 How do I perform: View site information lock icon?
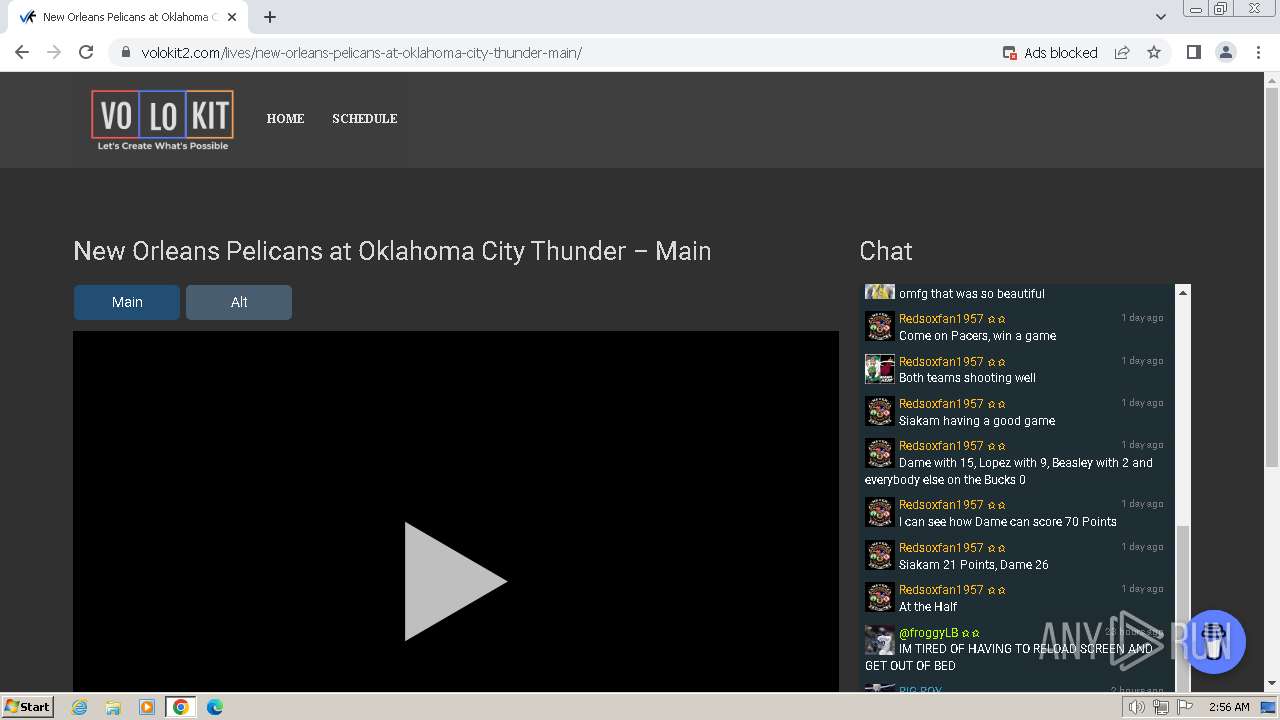pyautogui.click(x=125, y=53)
